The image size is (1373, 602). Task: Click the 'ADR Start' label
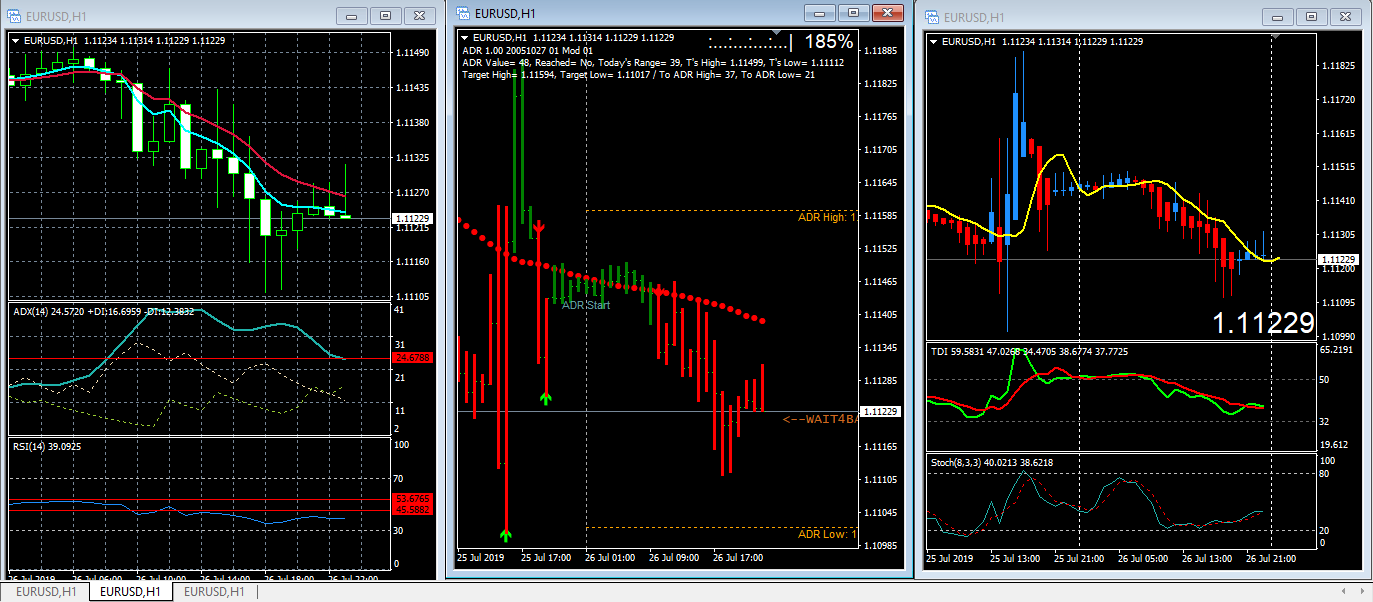click(586, 305)
